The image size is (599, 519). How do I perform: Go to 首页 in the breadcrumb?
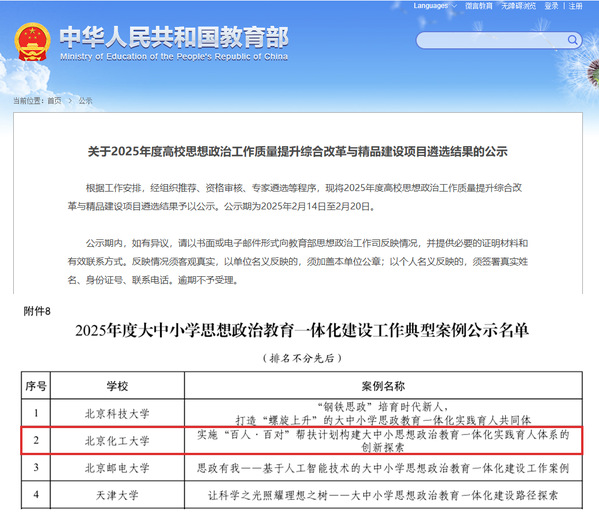coord(54,100)
